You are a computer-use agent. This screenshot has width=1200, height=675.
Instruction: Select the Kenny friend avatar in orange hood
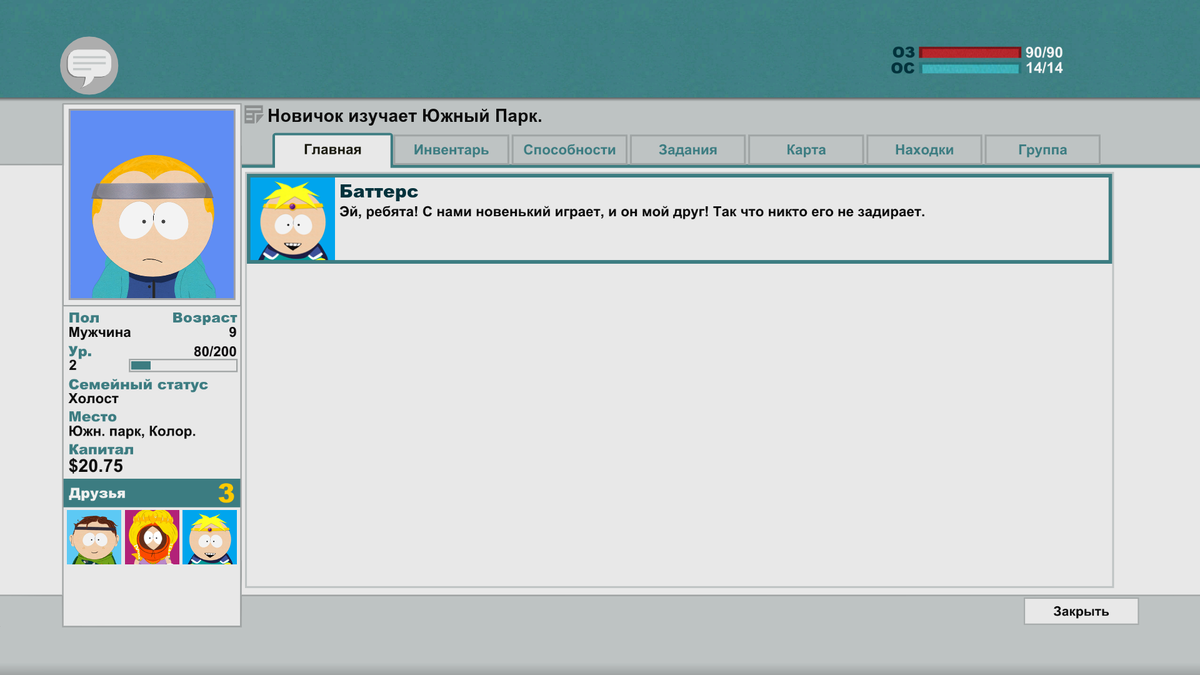point(152,537)
